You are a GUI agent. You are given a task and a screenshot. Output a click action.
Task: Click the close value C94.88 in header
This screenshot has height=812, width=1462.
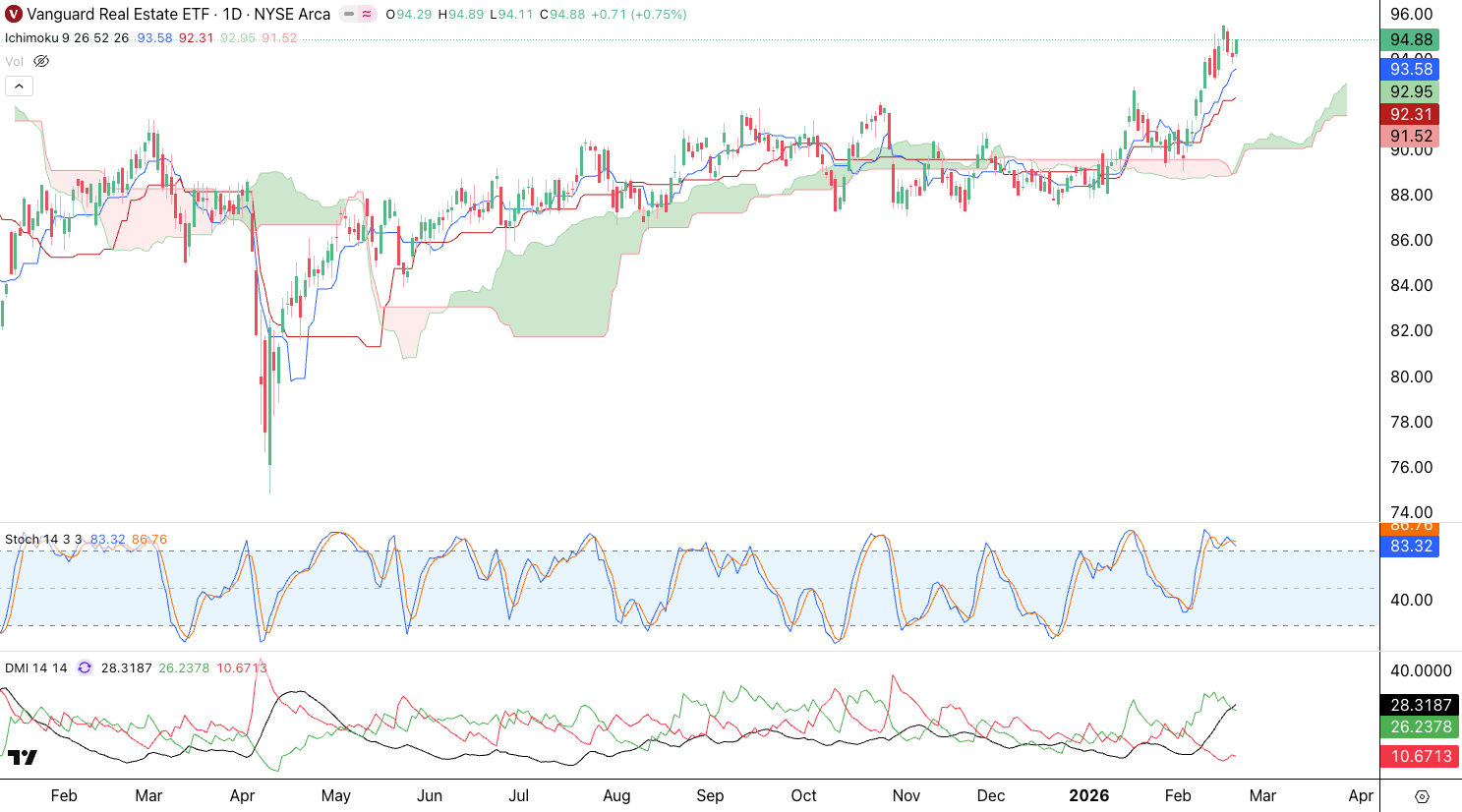(x=562, y=15)
